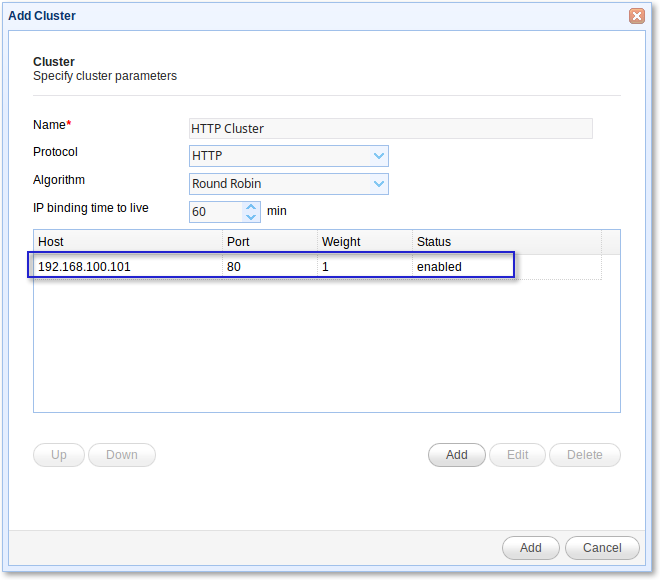Sort by Host column header
The width and height of the screenshot is (660, 580).
click(128, 242)
